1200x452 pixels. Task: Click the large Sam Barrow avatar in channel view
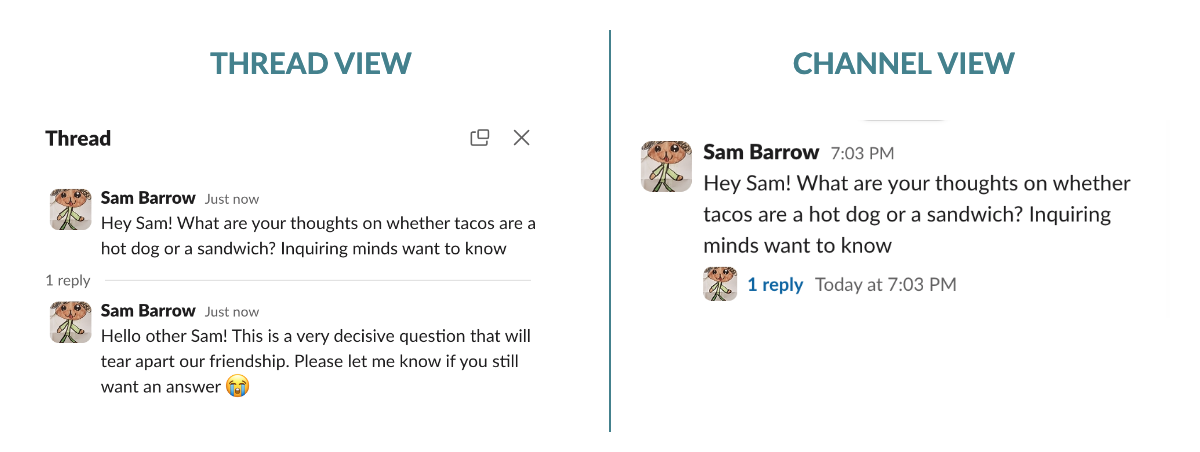(665, 166)
